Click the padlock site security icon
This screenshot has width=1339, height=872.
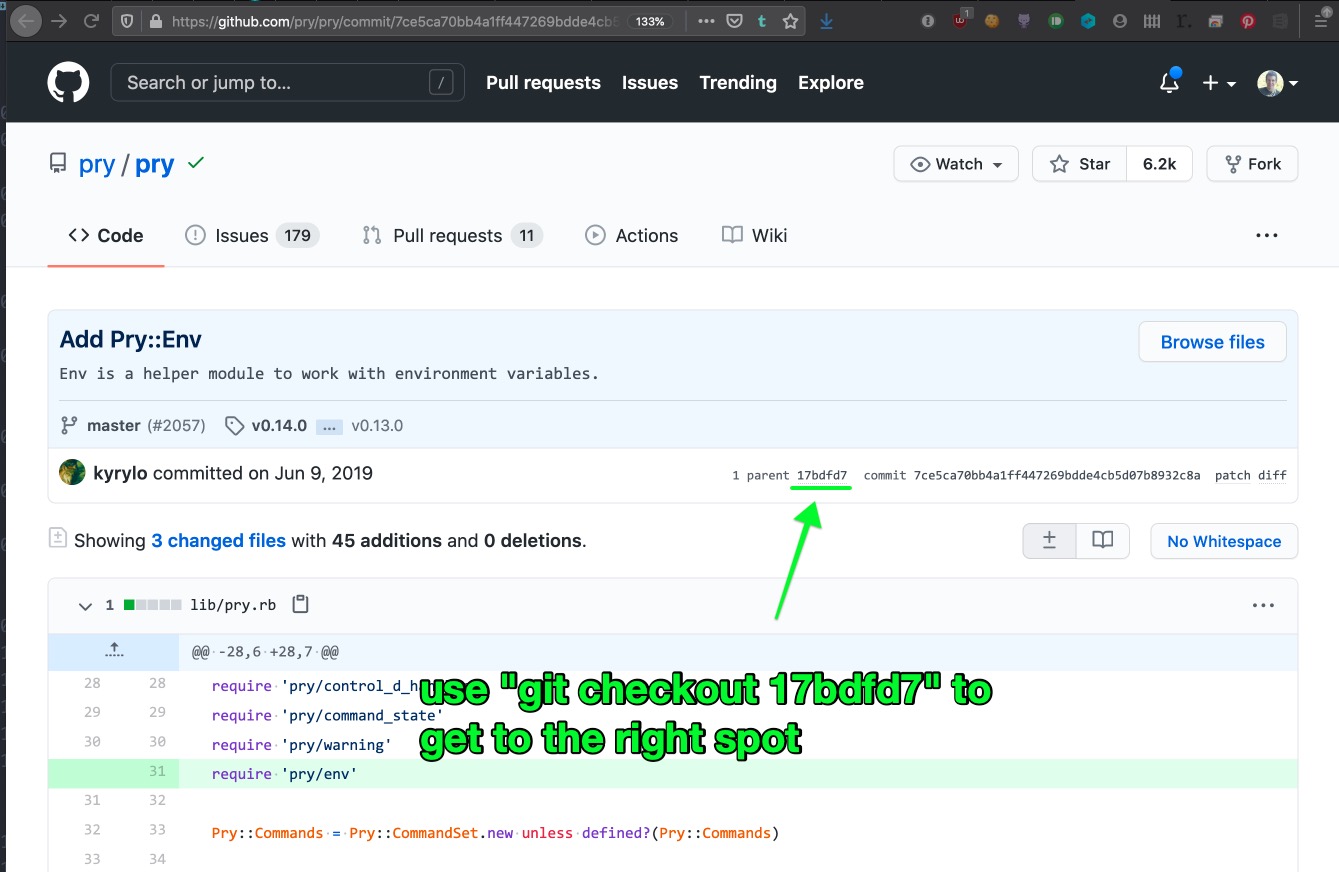[x=154, y=21]
